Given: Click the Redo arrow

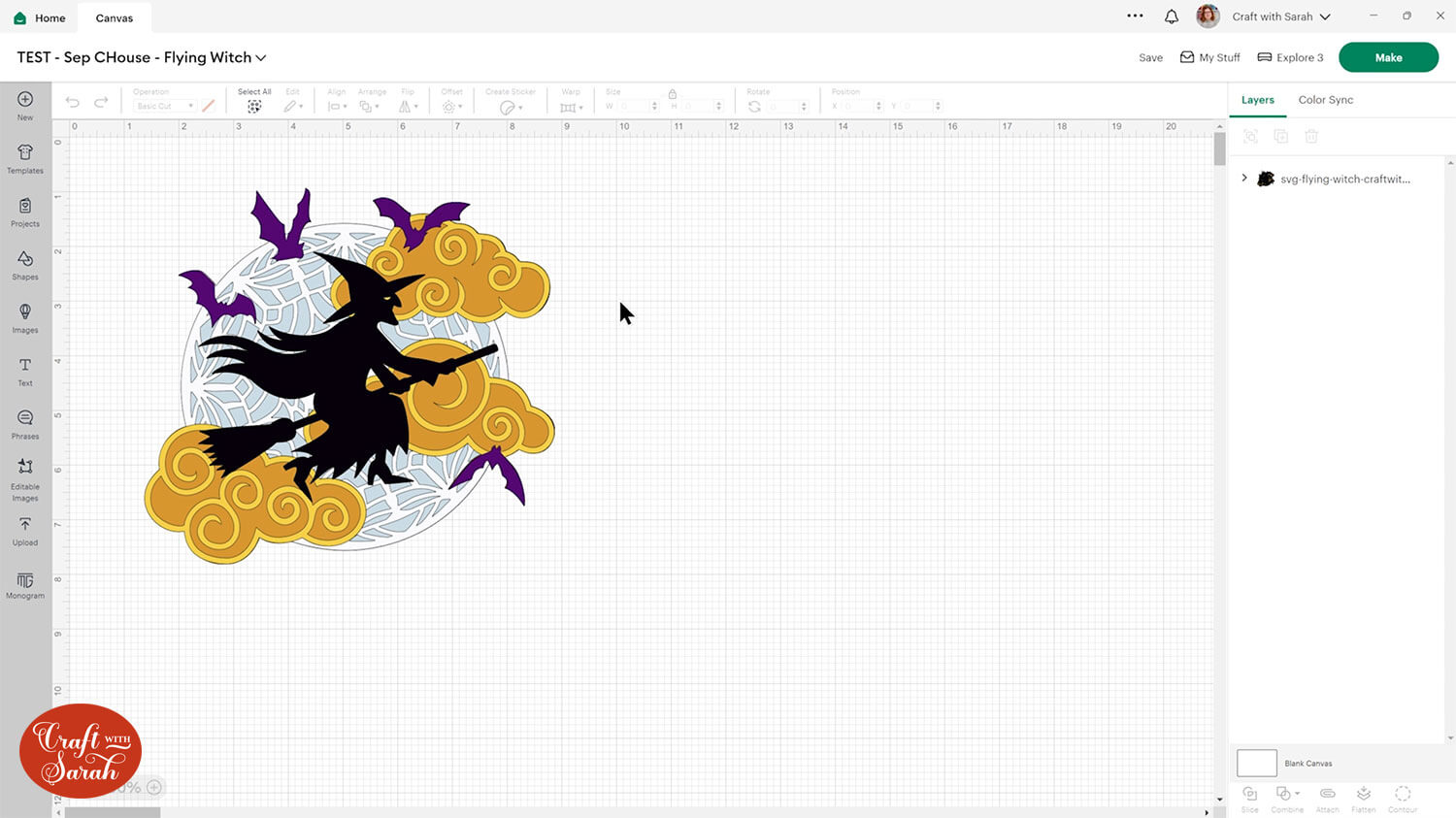Looking at the screenshot, I should (101, 102).
